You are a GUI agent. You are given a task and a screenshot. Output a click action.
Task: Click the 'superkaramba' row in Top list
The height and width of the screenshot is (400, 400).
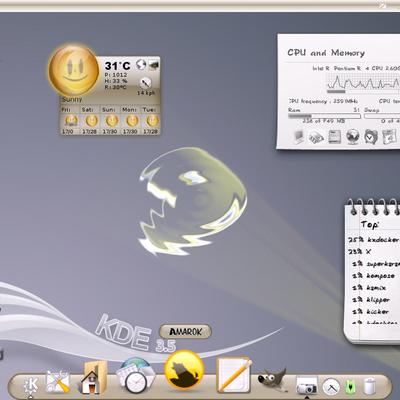click(376, 264)
